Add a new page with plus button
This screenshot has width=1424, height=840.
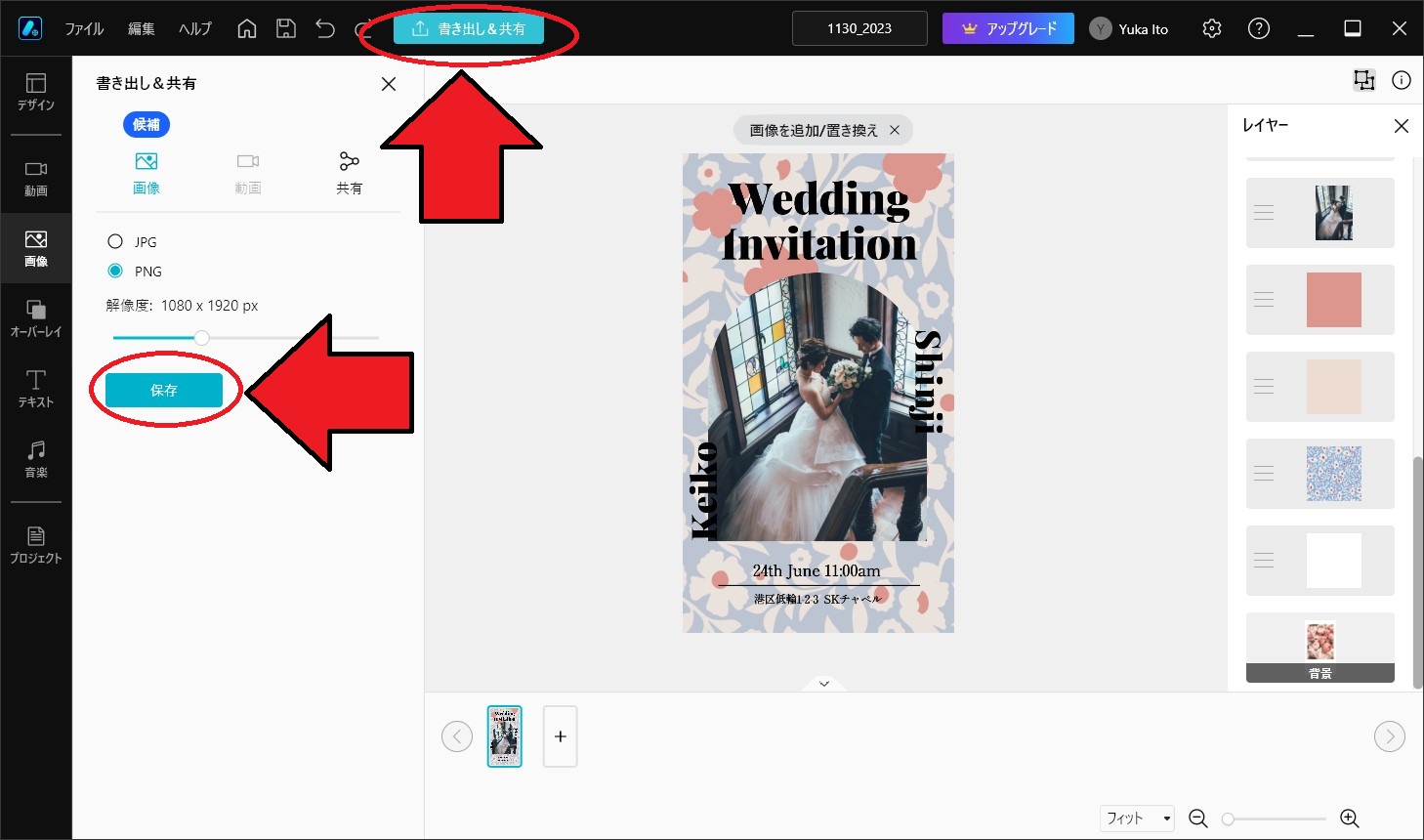(x=561, y=736)
